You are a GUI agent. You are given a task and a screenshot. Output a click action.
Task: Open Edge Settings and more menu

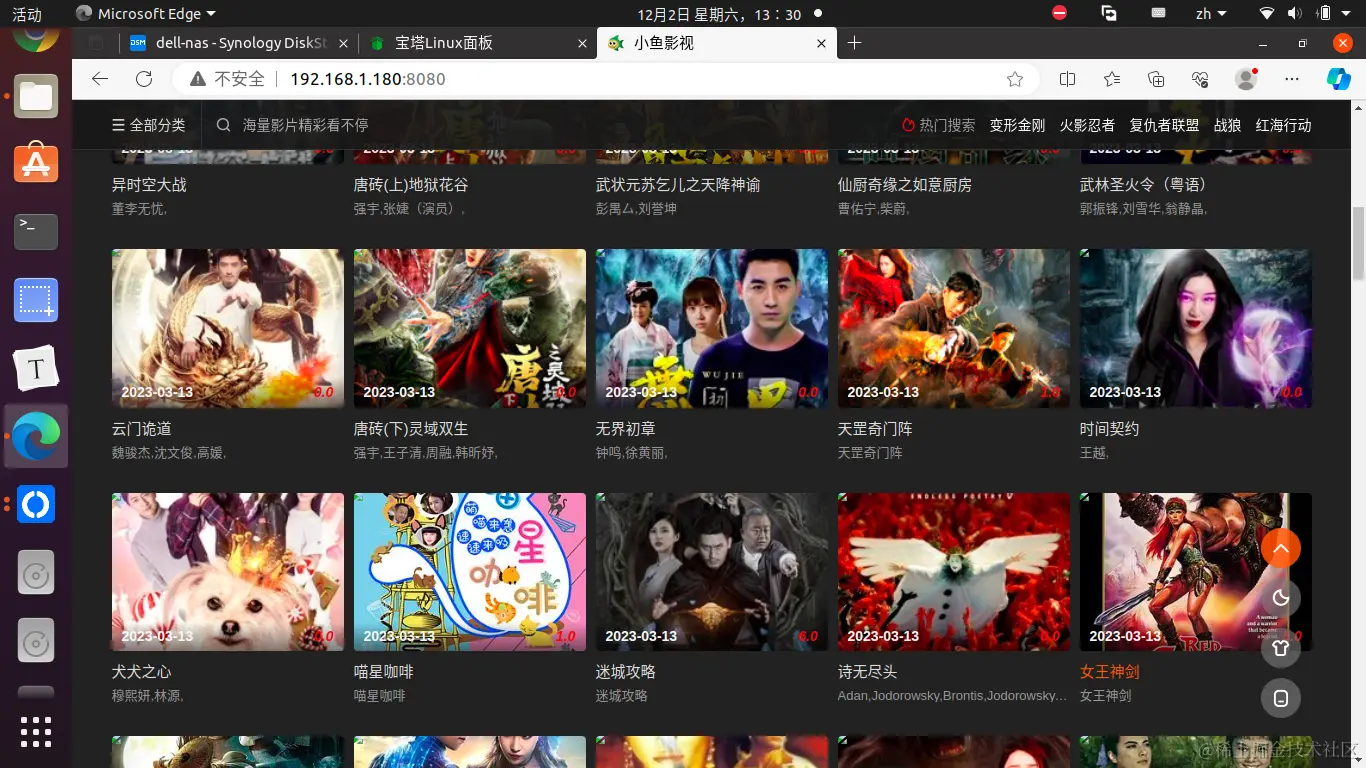coord(1292,79)
